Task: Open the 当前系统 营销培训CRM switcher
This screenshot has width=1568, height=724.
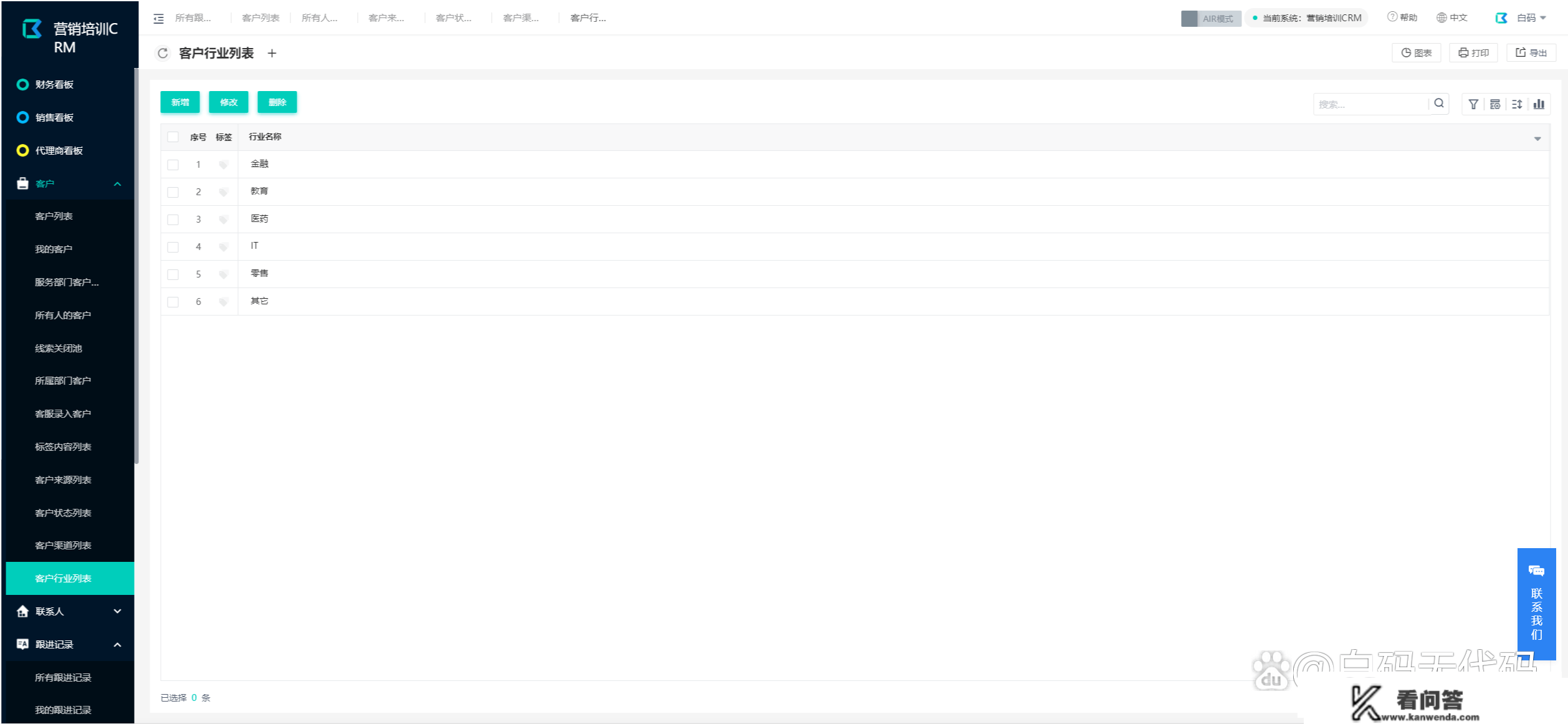Action: 1306,18
